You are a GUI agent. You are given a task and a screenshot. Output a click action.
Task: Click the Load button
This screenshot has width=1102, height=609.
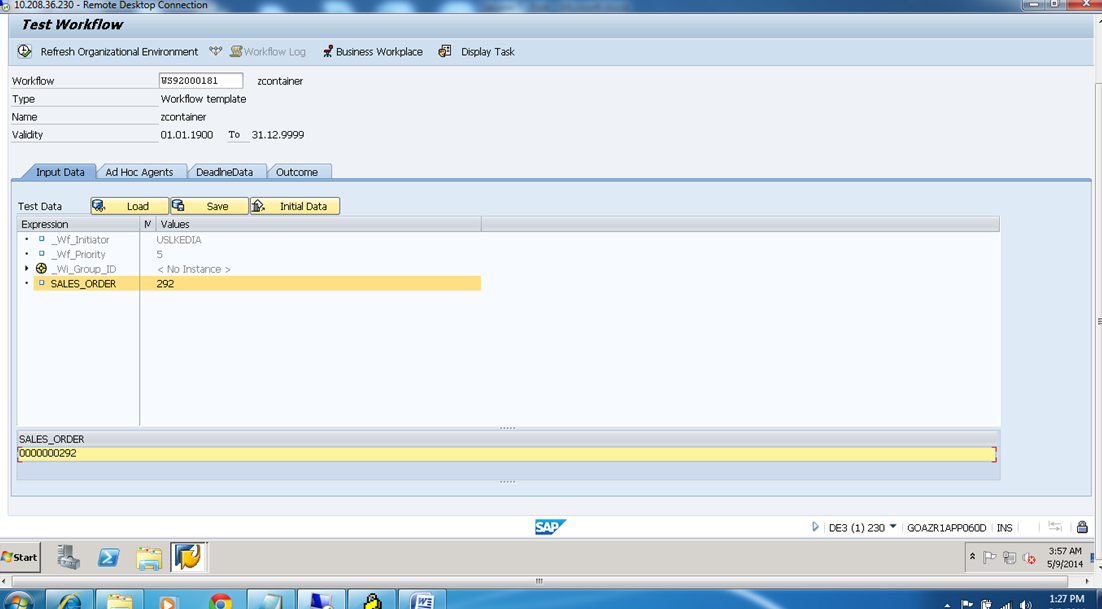tap(129, 205)
